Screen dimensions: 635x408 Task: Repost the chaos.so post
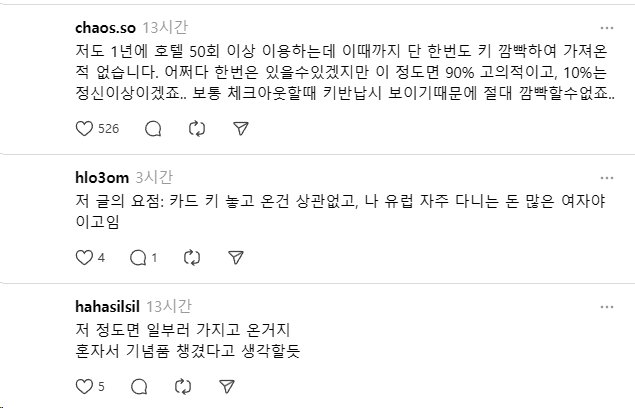197,129
